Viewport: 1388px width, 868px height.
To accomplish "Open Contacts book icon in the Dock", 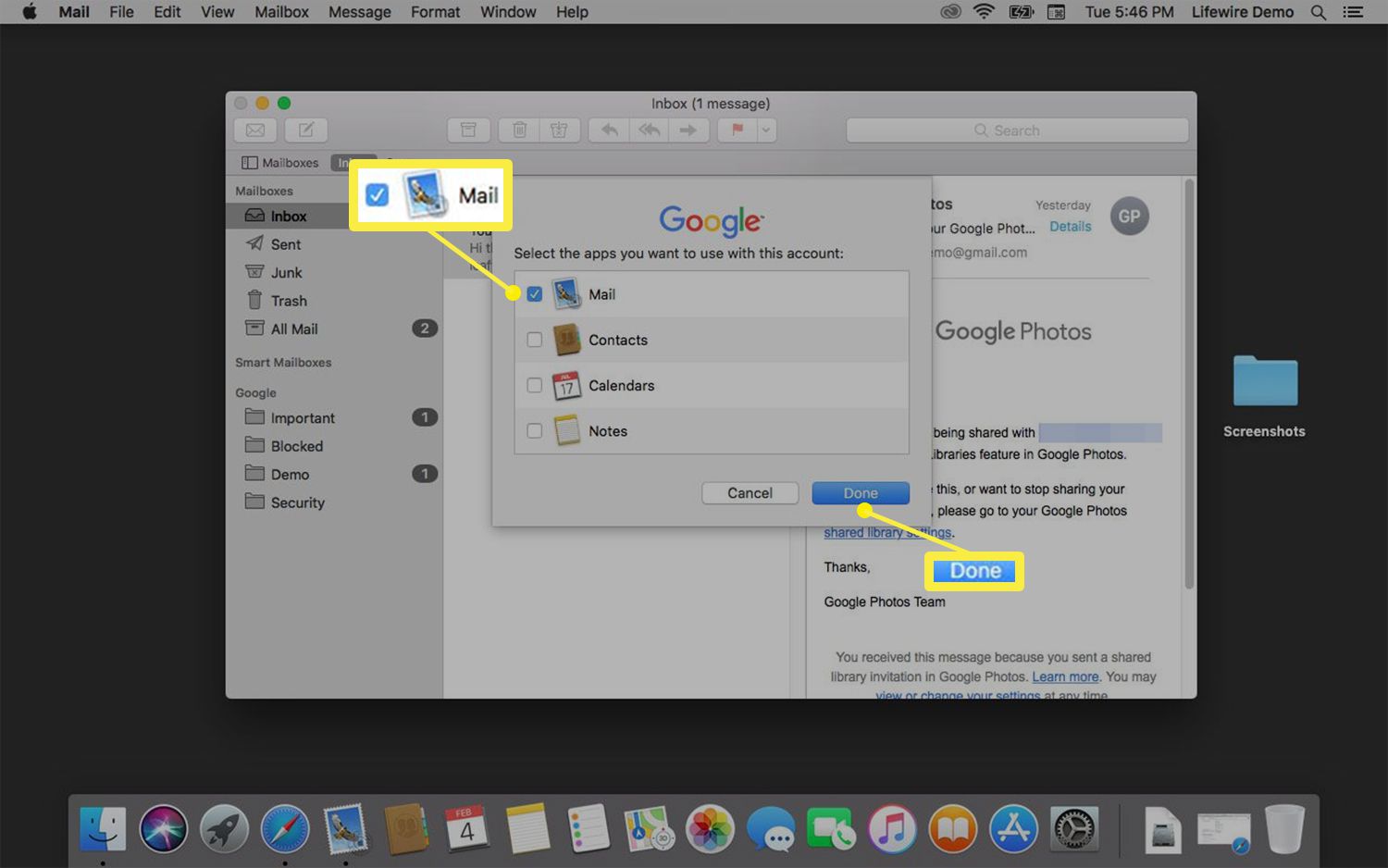I will click(406, 828).
